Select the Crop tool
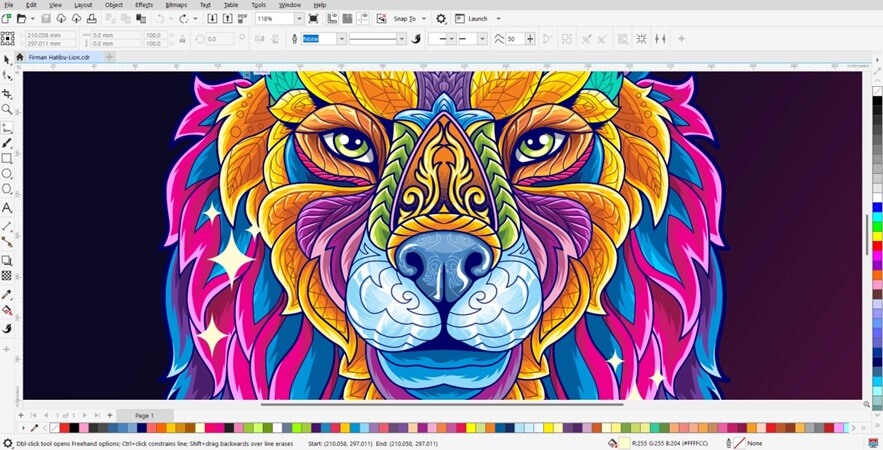This screenshot has height=450, width=883. (7, 93)
